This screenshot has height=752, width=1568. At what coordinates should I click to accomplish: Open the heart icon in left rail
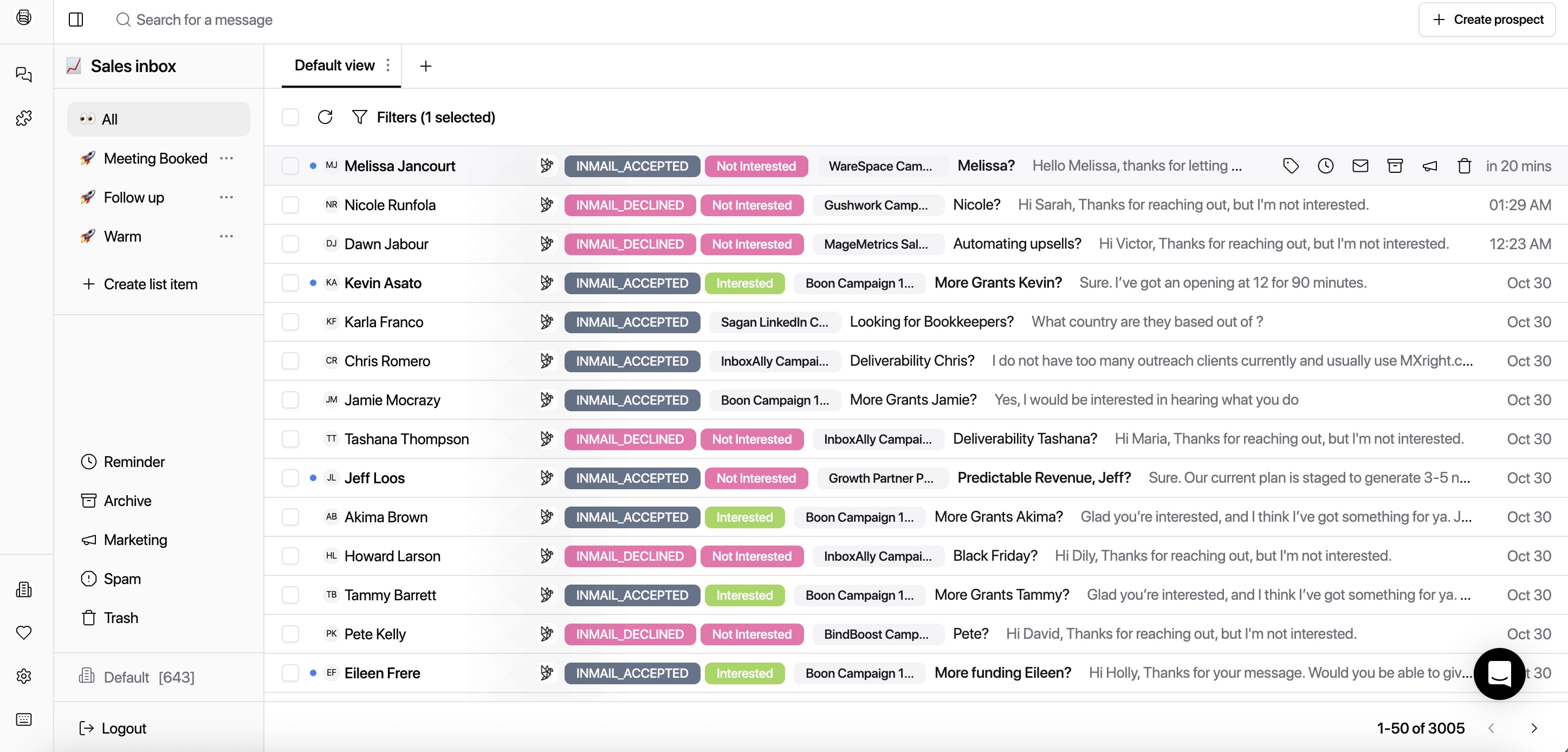pyautogui.click(x=24, y=633)
